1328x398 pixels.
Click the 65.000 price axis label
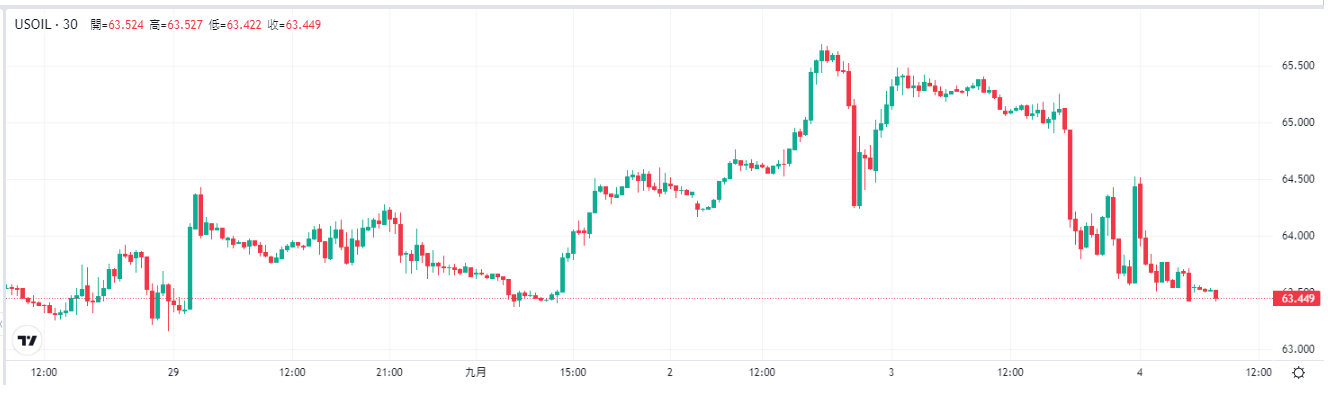pos(1297,123)
